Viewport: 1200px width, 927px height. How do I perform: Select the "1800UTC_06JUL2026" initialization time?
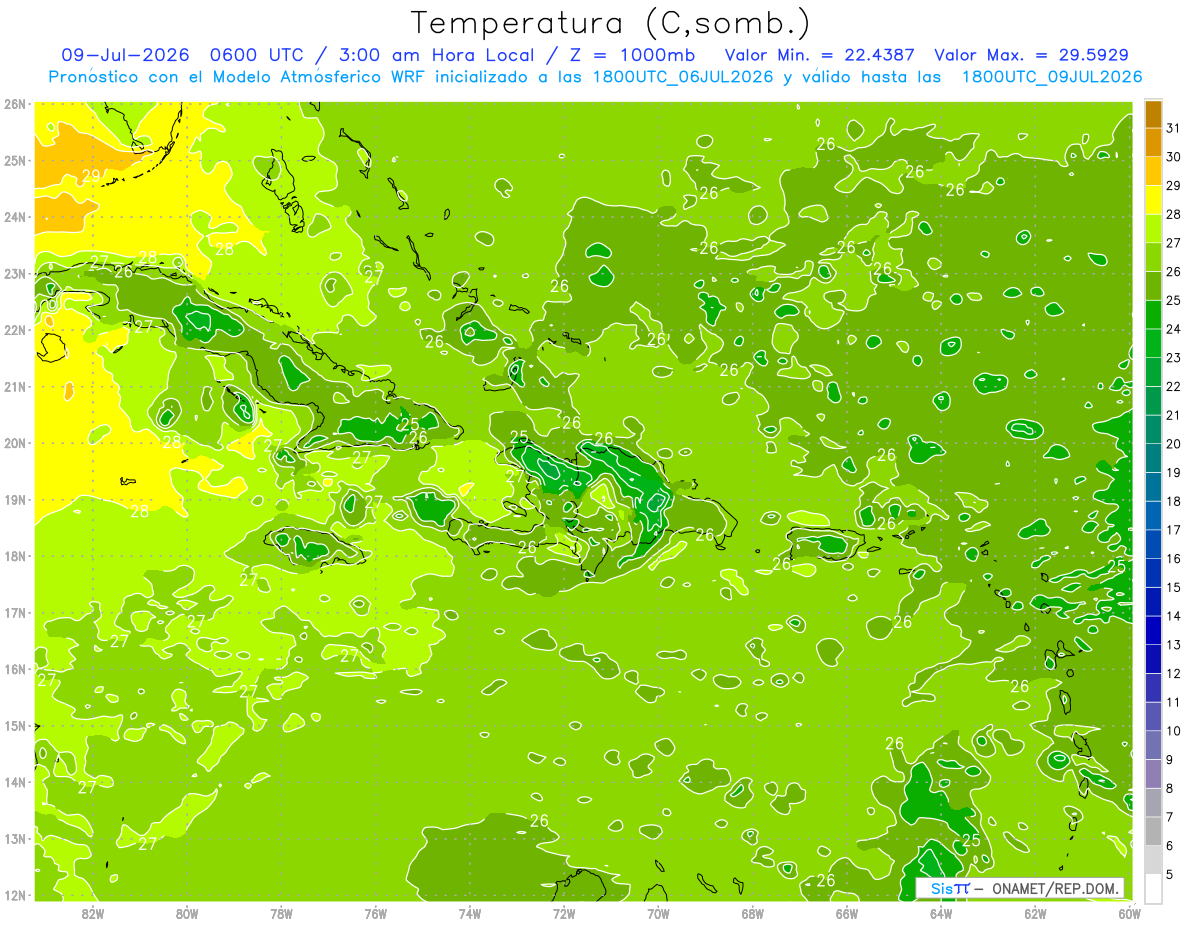click(x=683, y=76)
